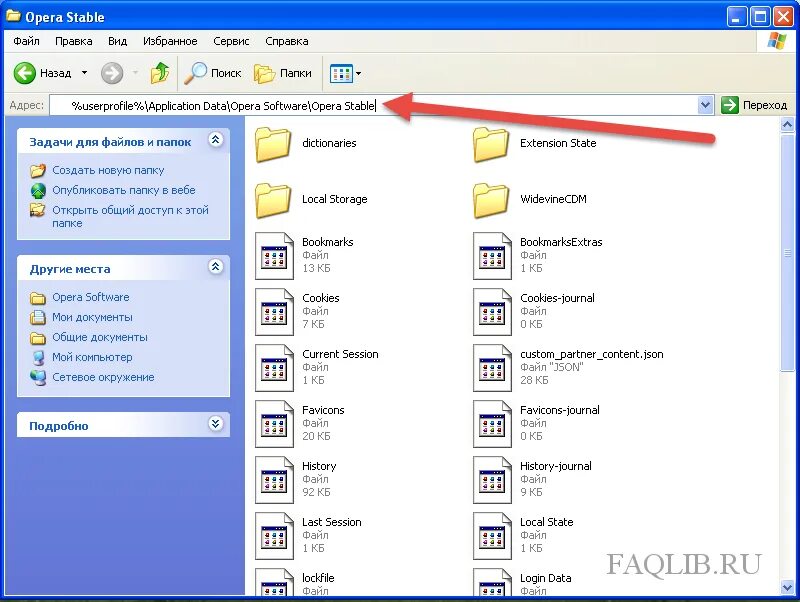
Task: Click the greyed-out Forward arrow button
Action: (112, 73)
